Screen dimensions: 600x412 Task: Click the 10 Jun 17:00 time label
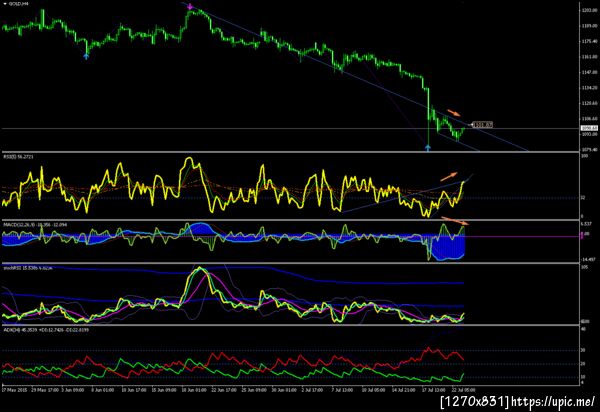click(x=134, y=390)
